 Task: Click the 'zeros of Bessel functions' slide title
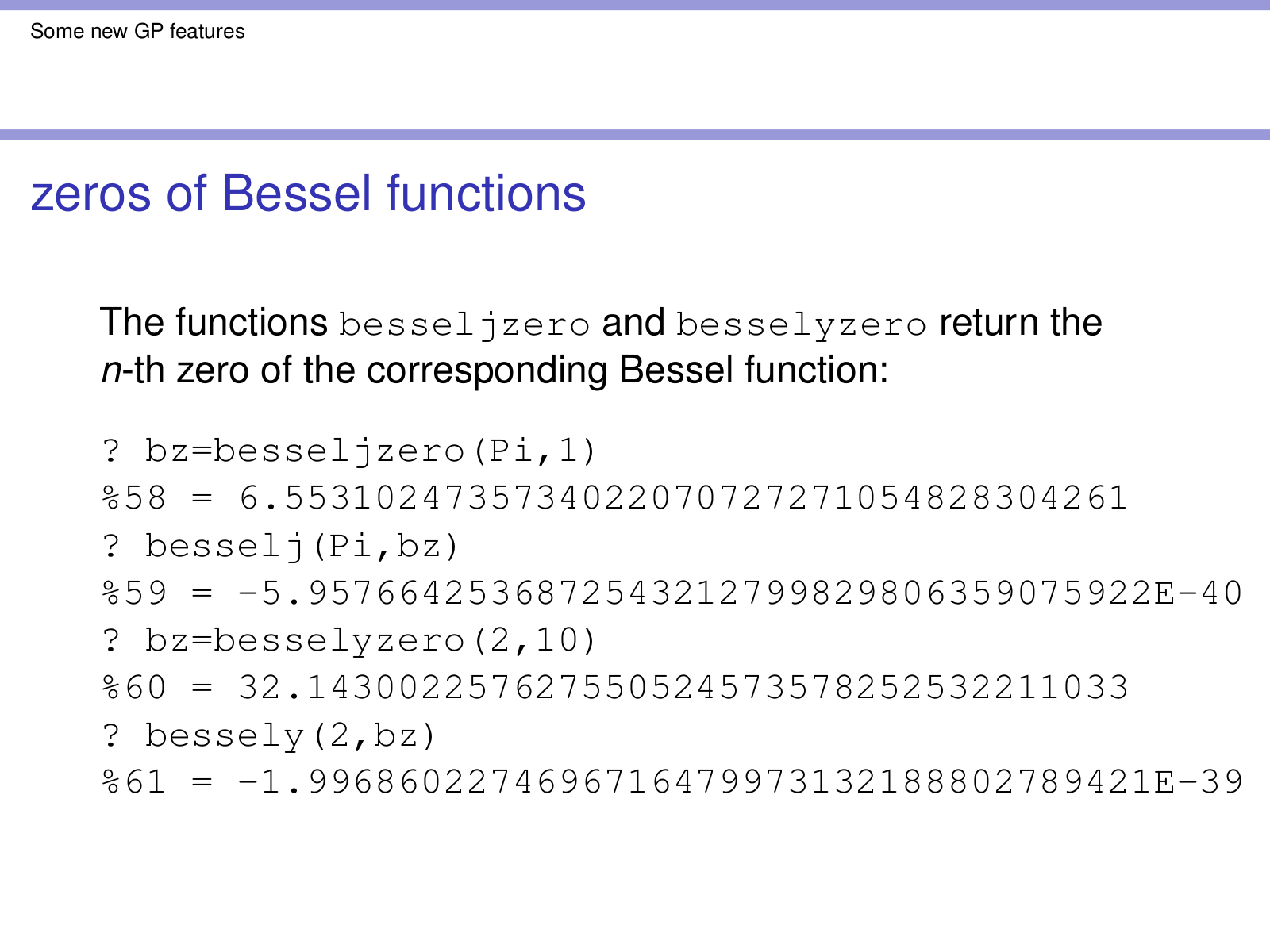point(308,194)
